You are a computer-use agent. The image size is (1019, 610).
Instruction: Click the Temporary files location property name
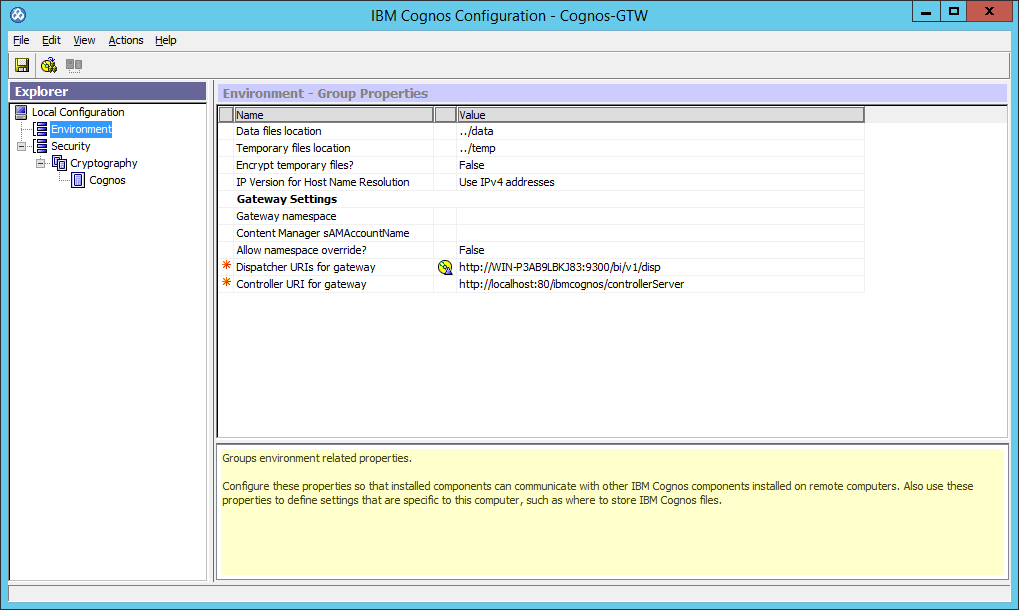coord(293,148)
